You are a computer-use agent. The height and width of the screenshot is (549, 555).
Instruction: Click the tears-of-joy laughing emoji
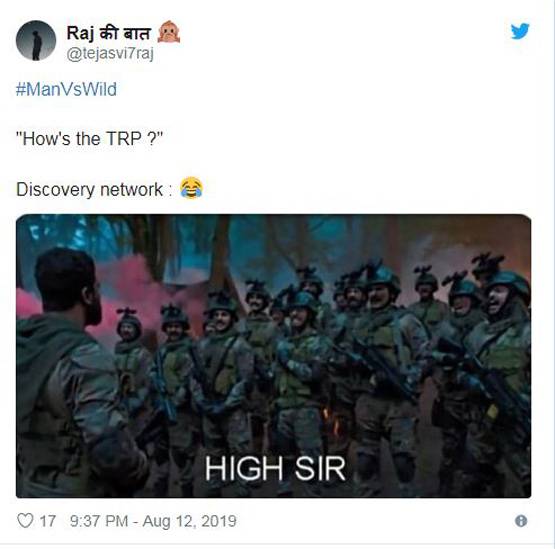click(191, 188)
